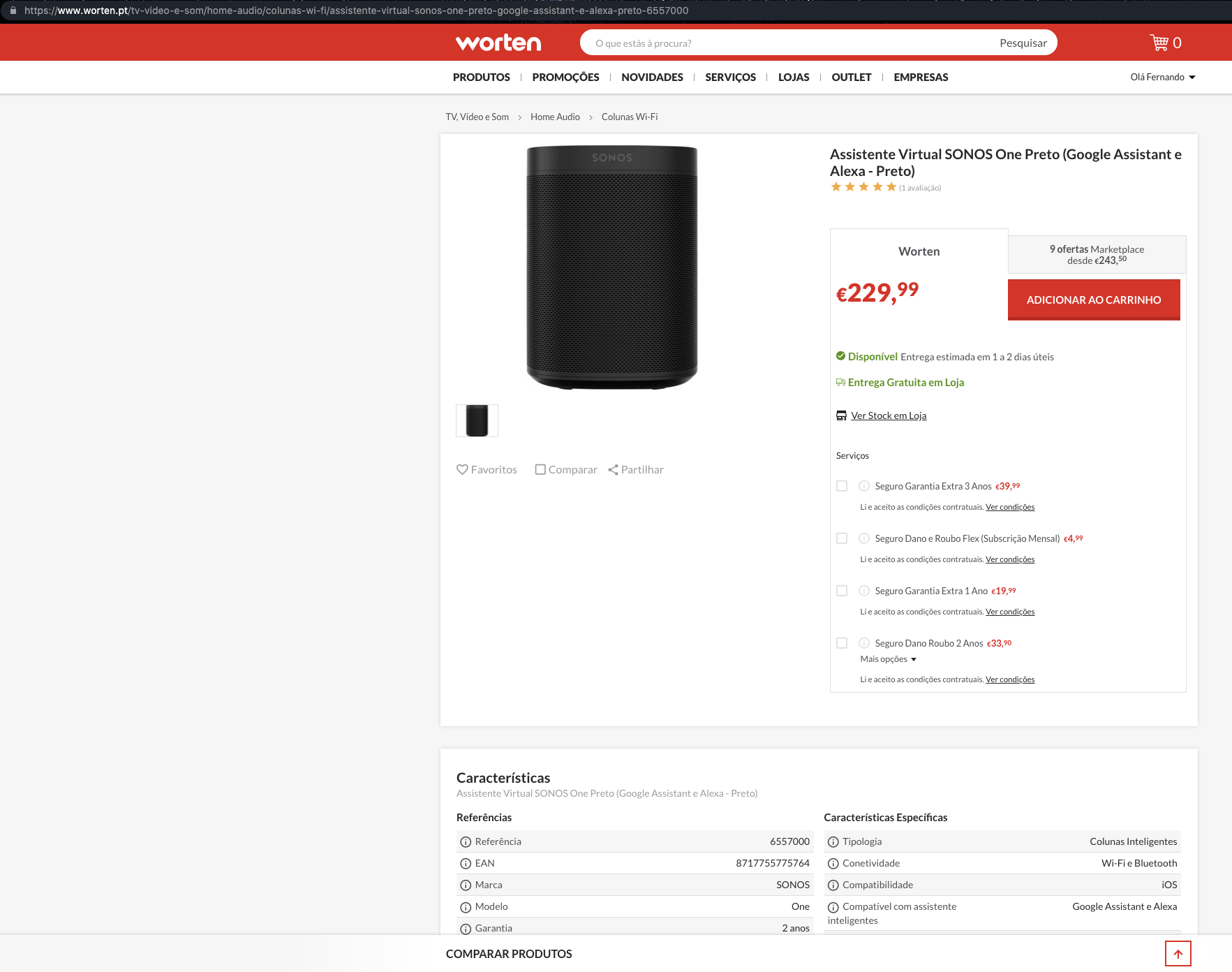Add to Favoritos with heart icon
This screenshot has height=972, width=1232.
pyautogui.click(x=462, y=470)
